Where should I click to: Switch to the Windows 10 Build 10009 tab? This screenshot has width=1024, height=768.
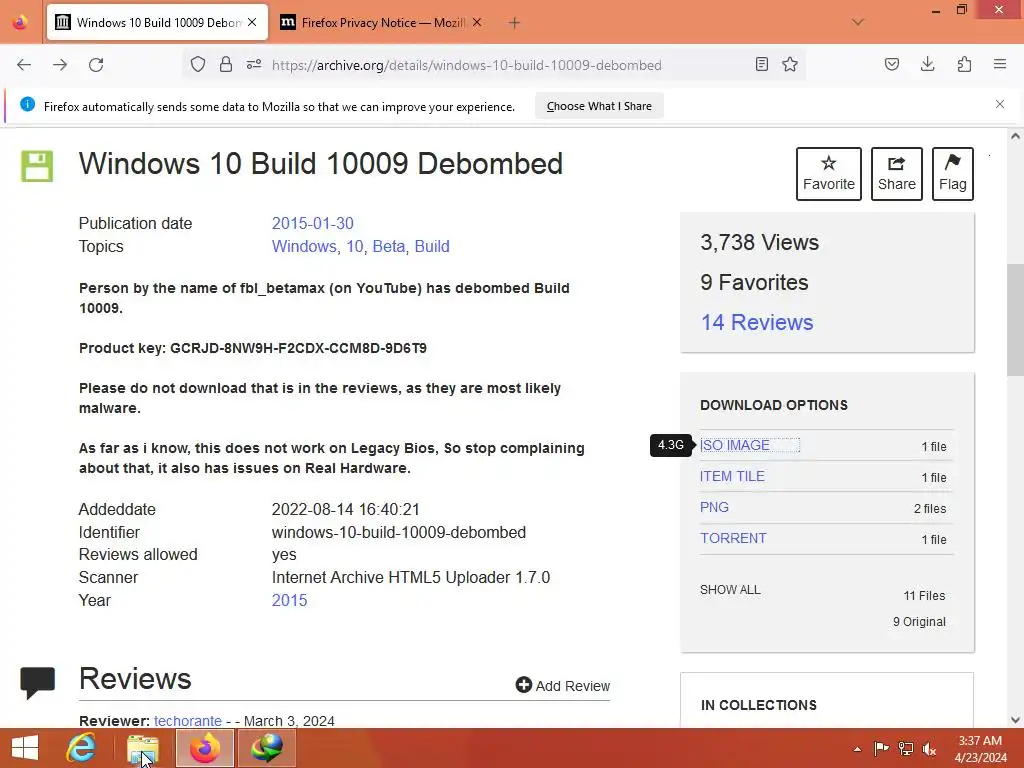click(x=157, y=22)
